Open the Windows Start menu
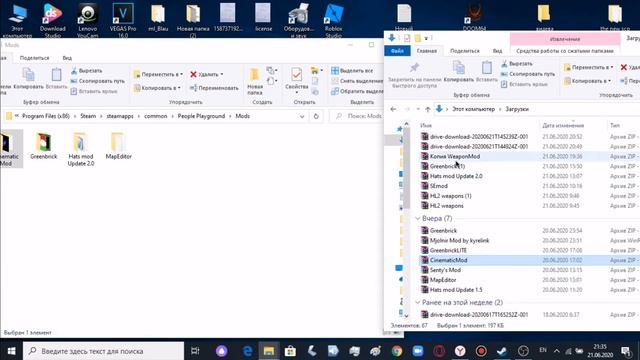The image size is (640, 360). 11,351
